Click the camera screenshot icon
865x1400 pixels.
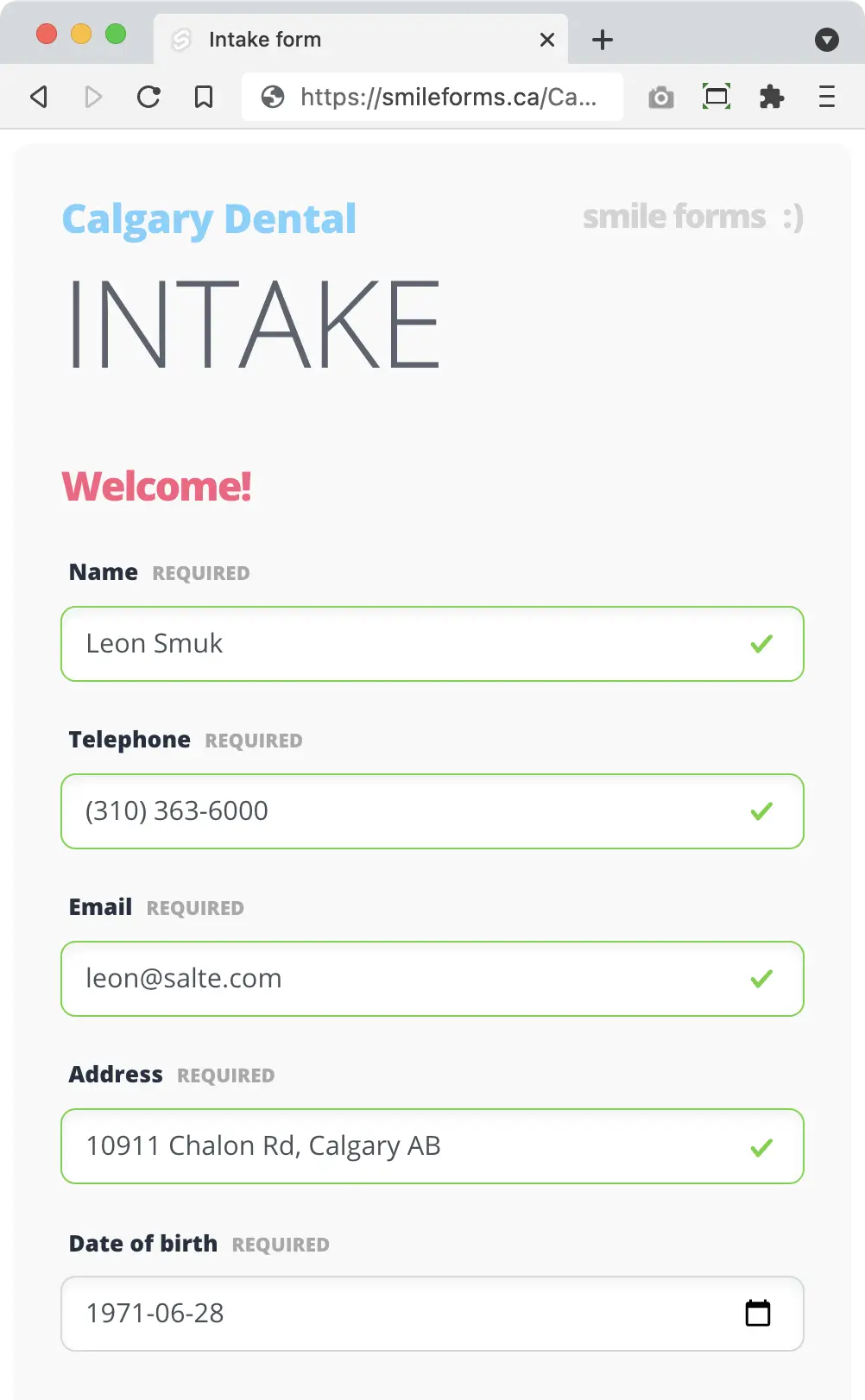pos(661,97)
